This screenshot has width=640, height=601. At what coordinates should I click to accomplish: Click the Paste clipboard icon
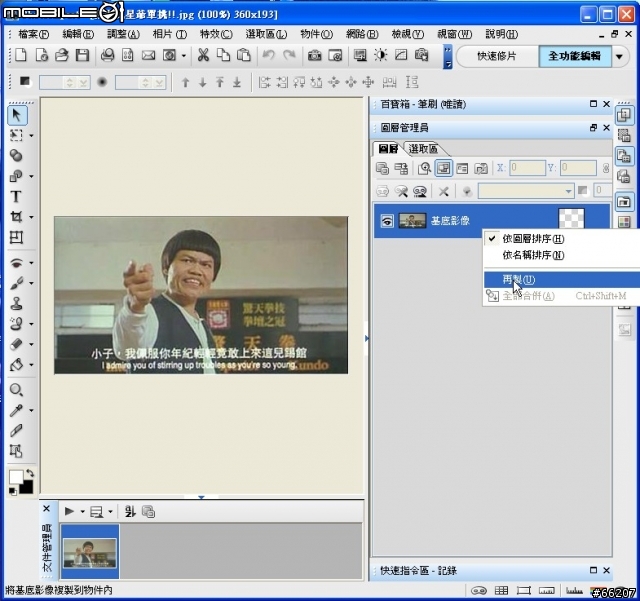pyautogui.click(x=244, y=55)
